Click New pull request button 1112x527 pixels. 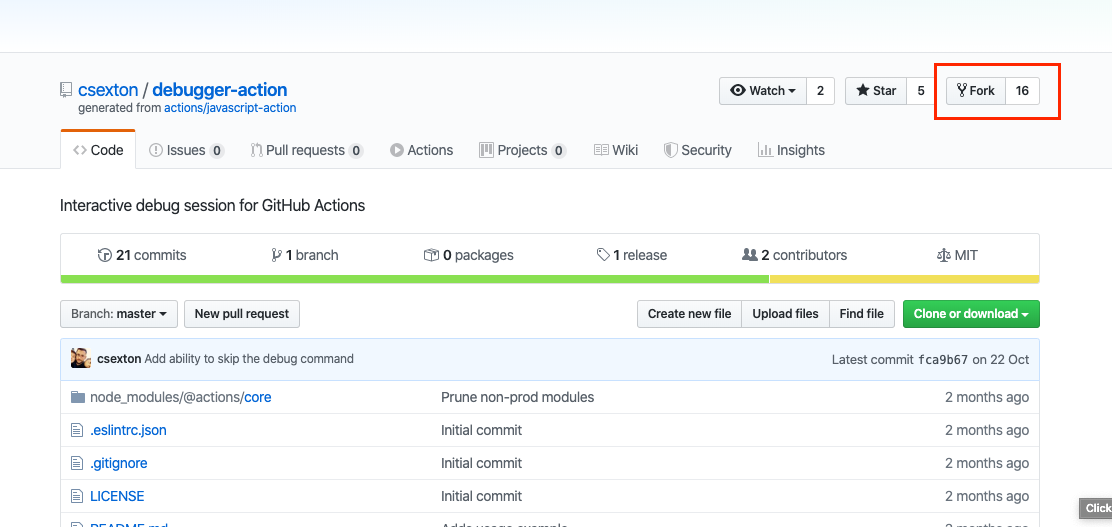click(242, 314)
